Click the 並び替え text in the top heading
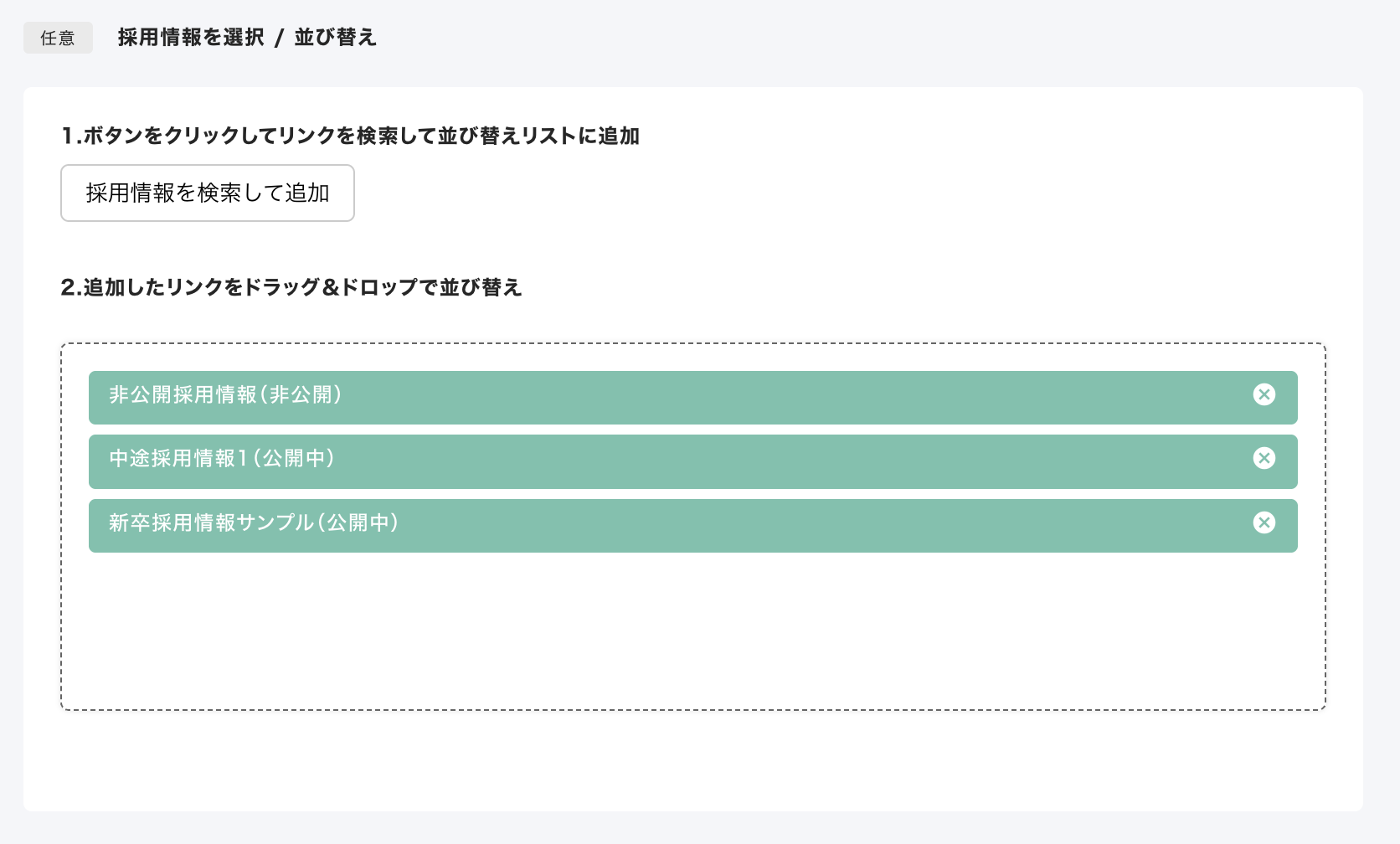Image resolution: width=1400 pixels, height=844 pixels. tap(335, 38)
